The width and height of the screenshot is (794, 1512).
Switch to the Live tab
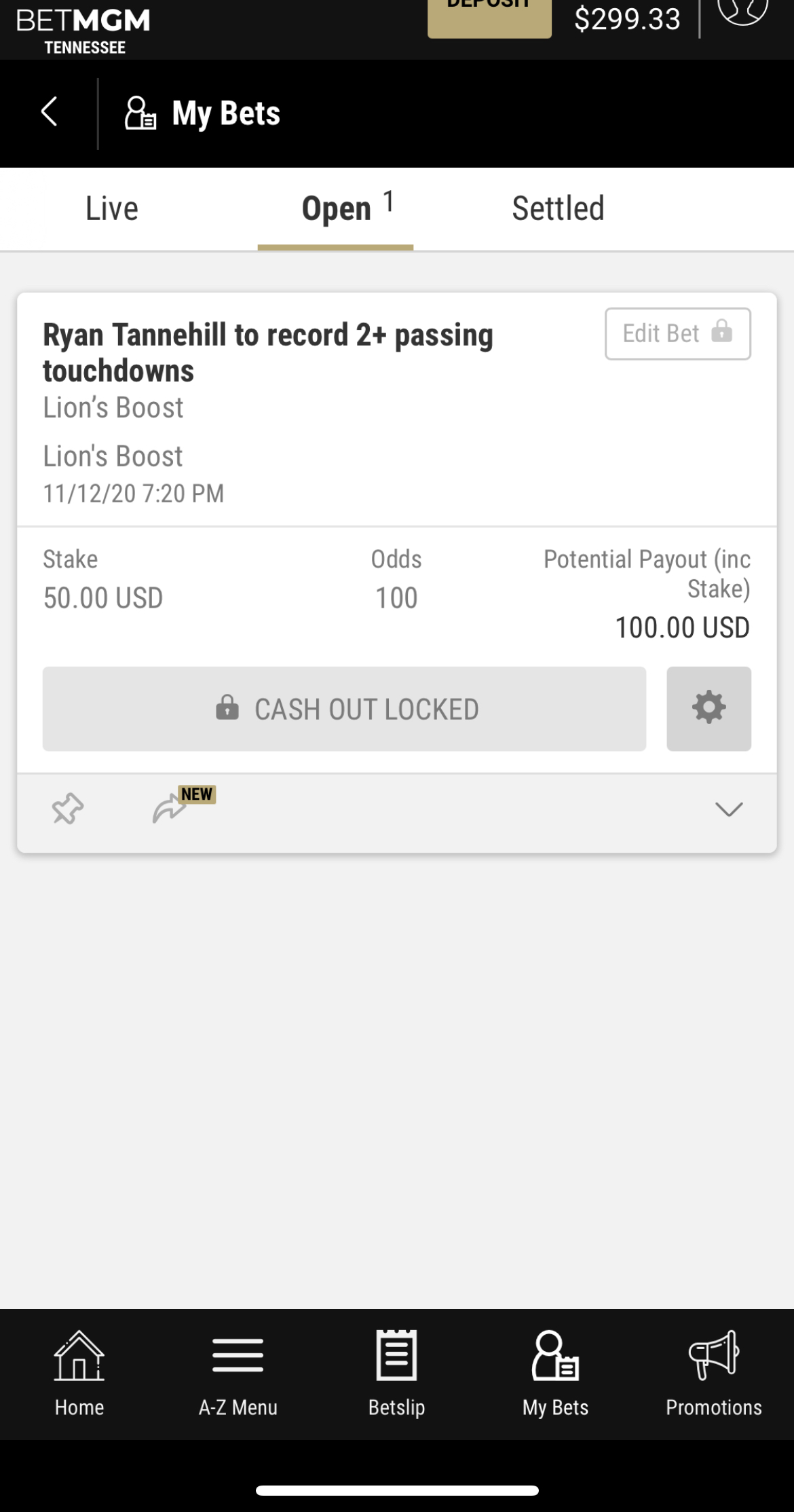point(112,208)
